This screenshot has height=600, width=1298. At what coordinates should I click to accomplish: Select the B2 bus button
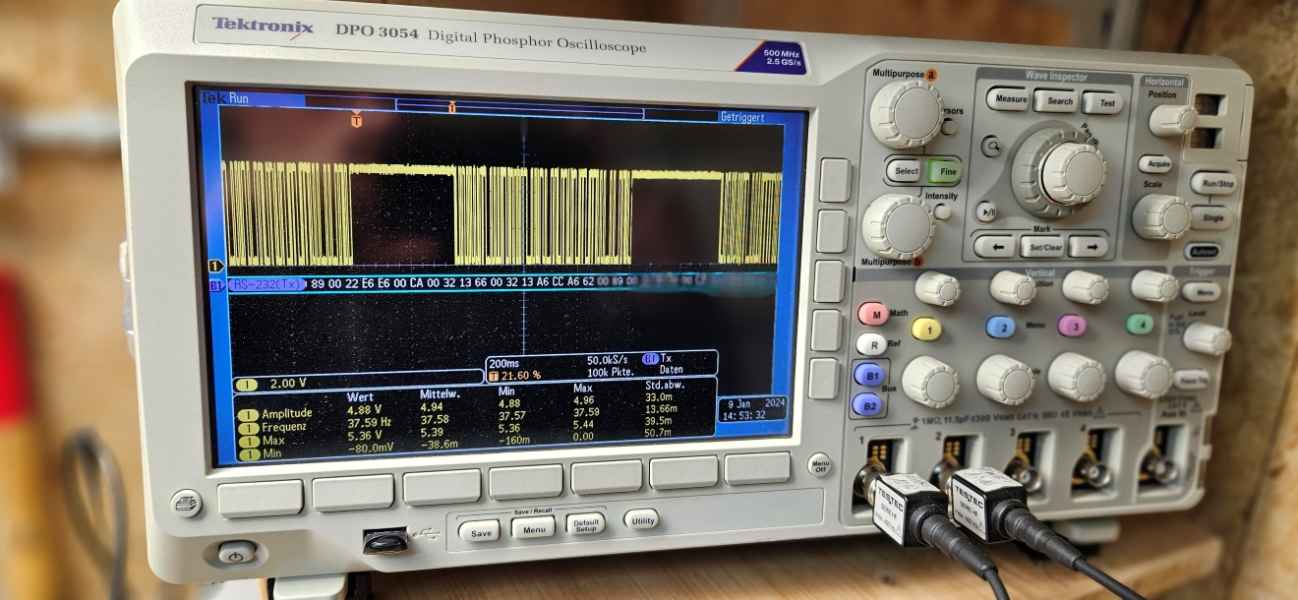pos(866,405)
